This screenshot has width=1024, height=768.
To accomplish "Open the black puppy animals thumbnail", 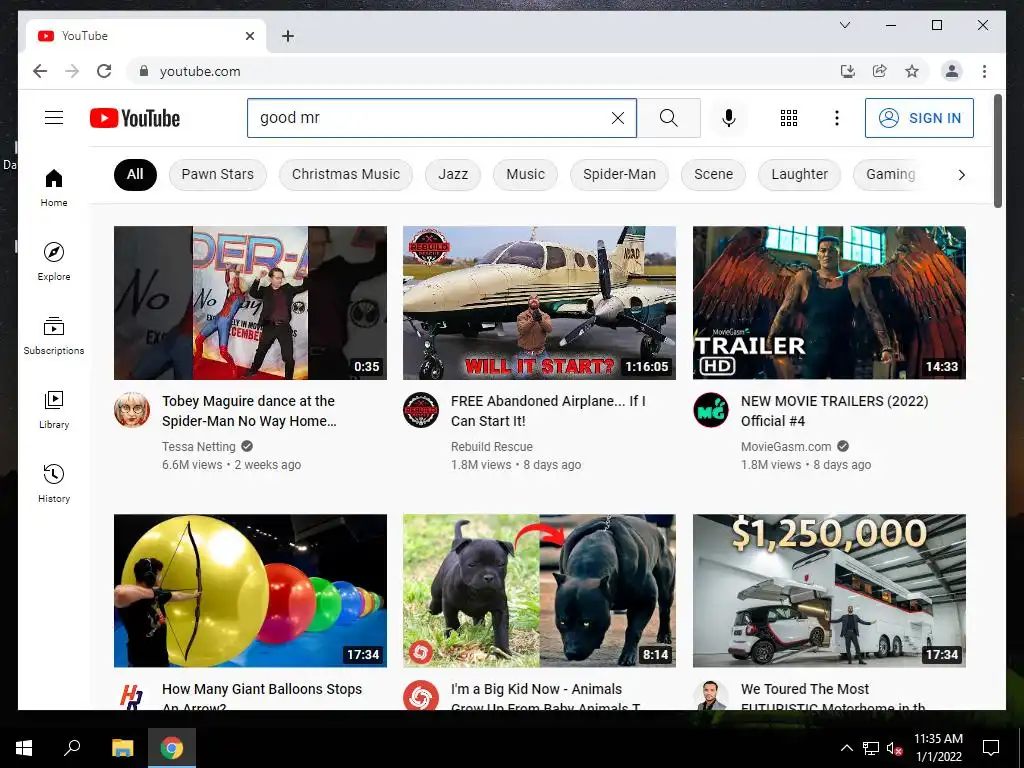I will [539, 590].
